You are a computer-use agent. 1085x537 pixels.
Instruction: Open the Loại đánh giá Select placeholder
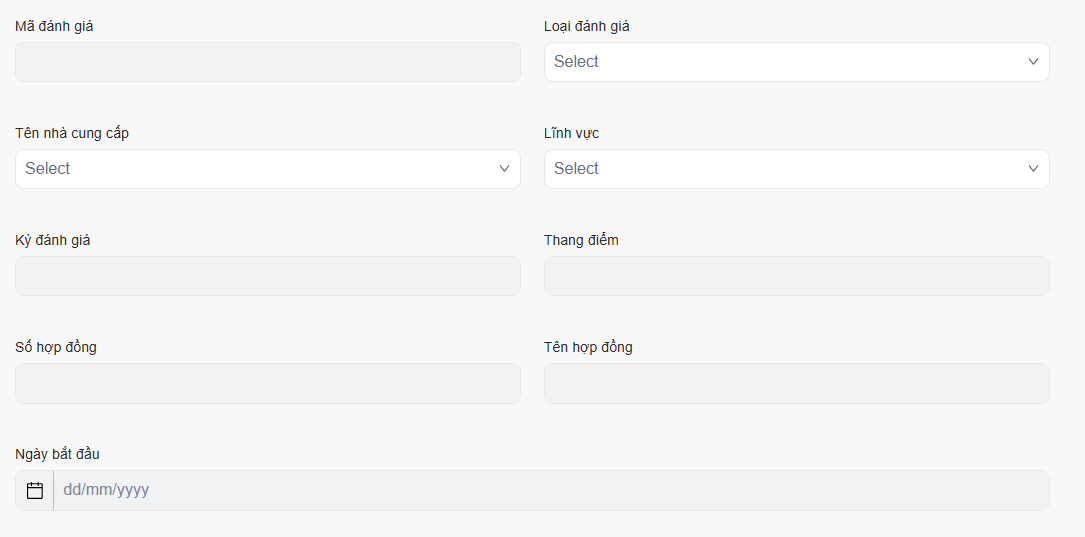(577, 62)
